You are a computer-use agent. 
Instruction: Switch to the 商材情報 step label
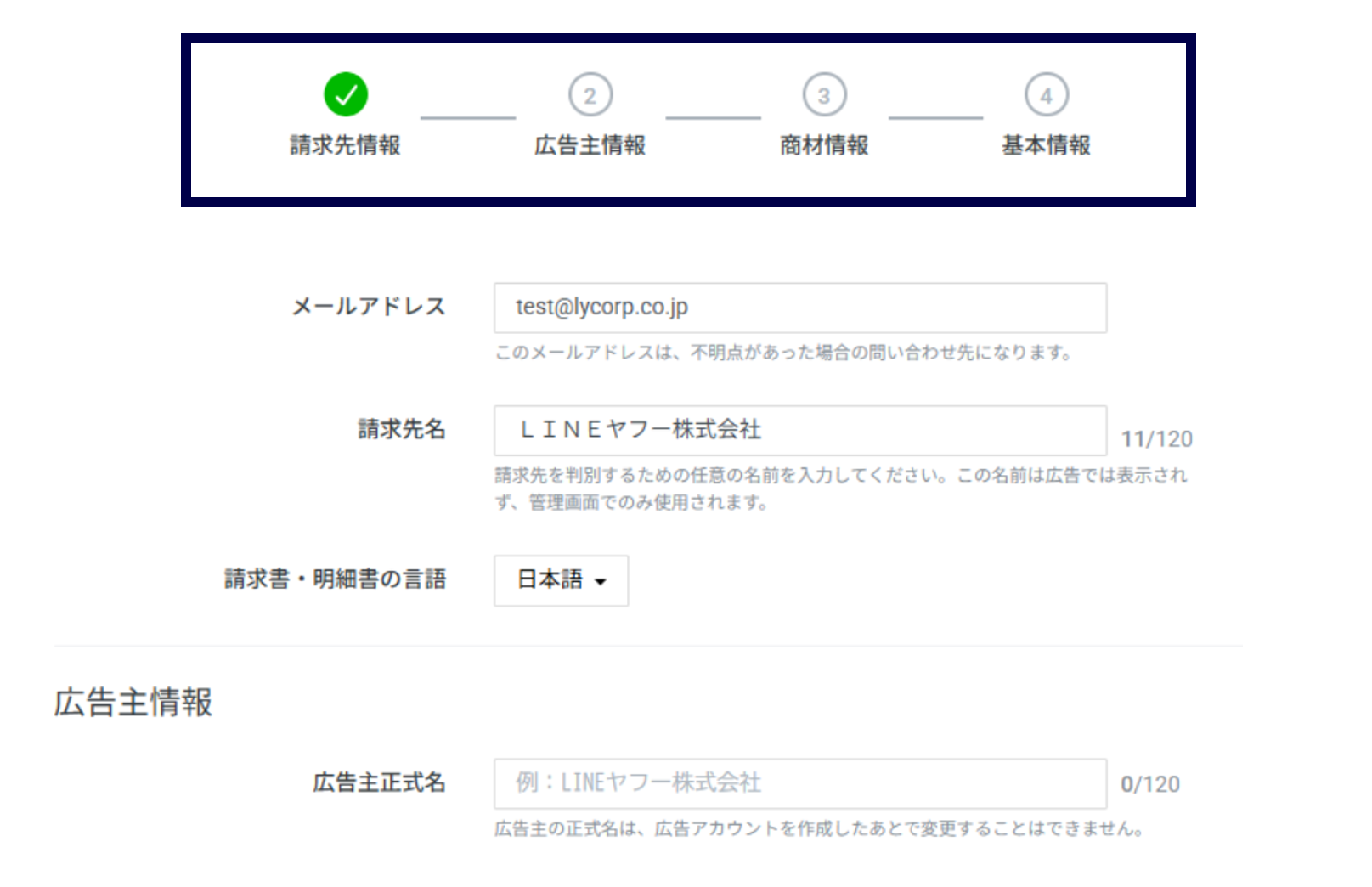[824, 145]
